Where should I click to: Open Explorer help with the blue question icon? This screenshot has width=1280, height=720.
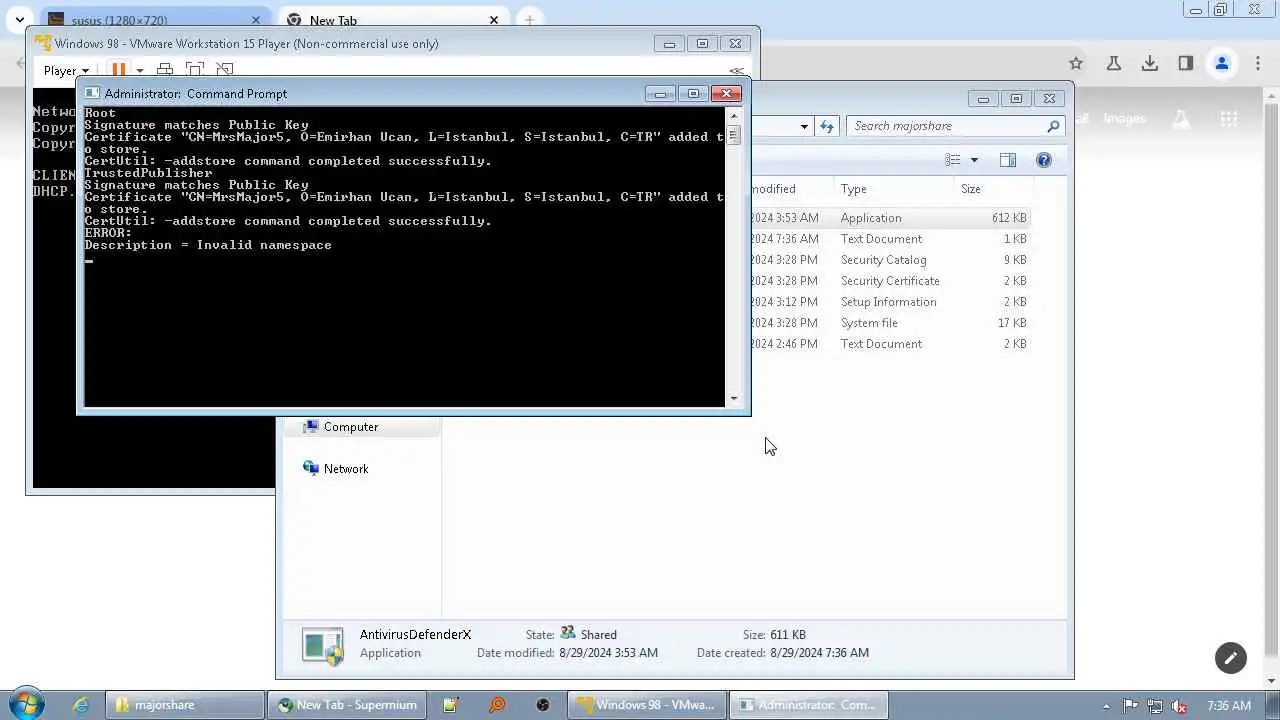(1044, 160)
